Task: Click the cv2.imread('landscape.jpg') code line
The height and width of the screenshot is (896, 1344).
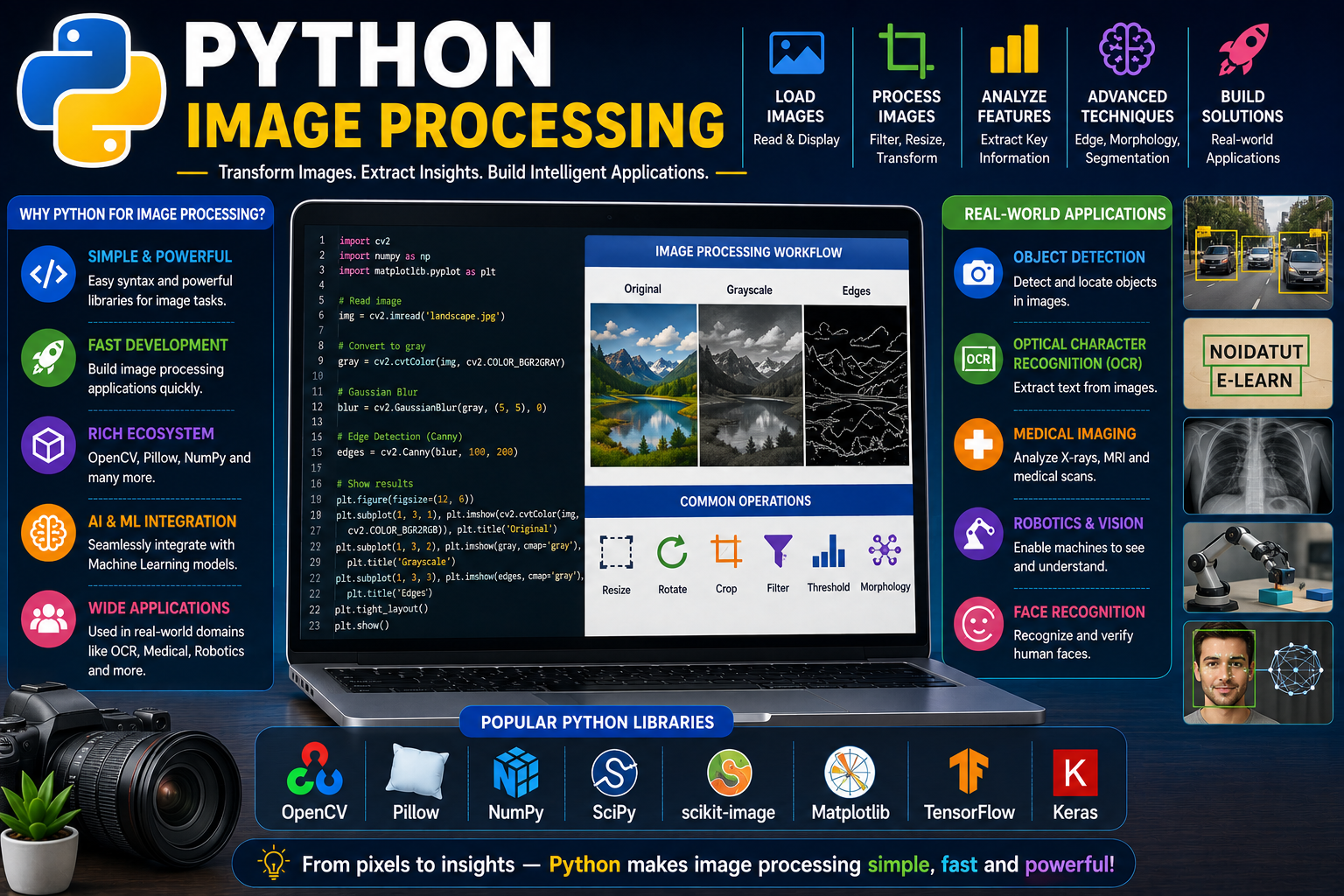Action: [422, 316]
